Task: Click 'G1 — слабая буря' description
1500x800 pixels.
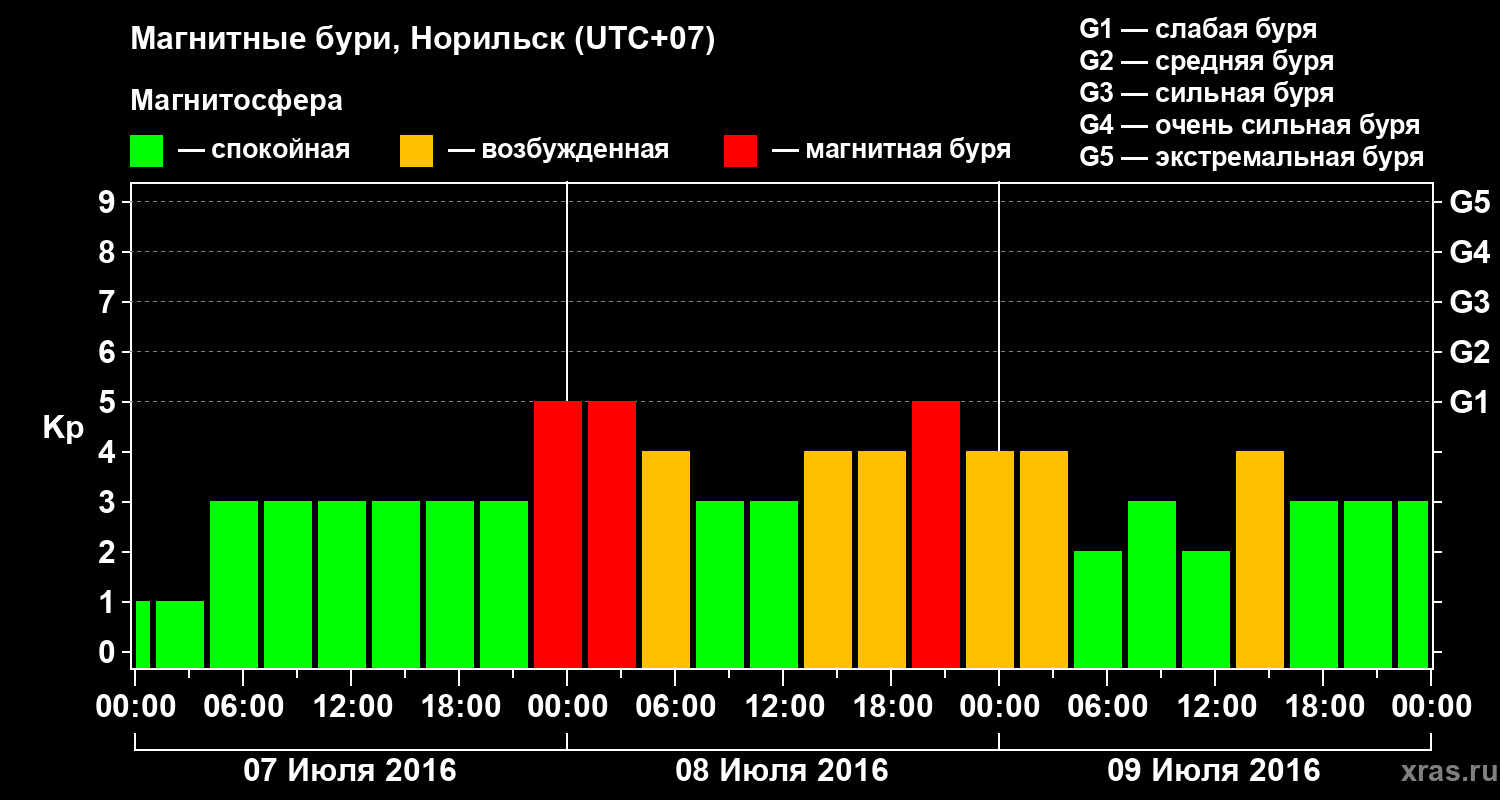Action: 1198,29
